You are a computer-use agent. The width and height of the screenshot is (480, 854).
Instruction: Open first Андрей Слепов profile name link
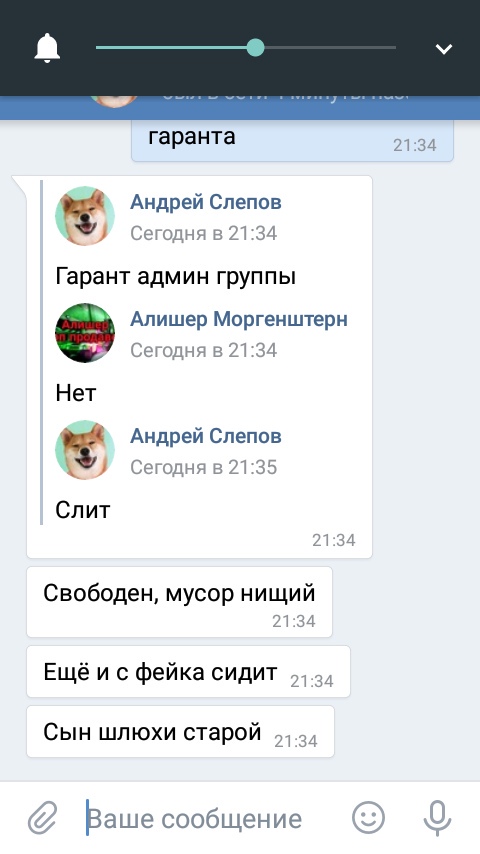(206, 202)
